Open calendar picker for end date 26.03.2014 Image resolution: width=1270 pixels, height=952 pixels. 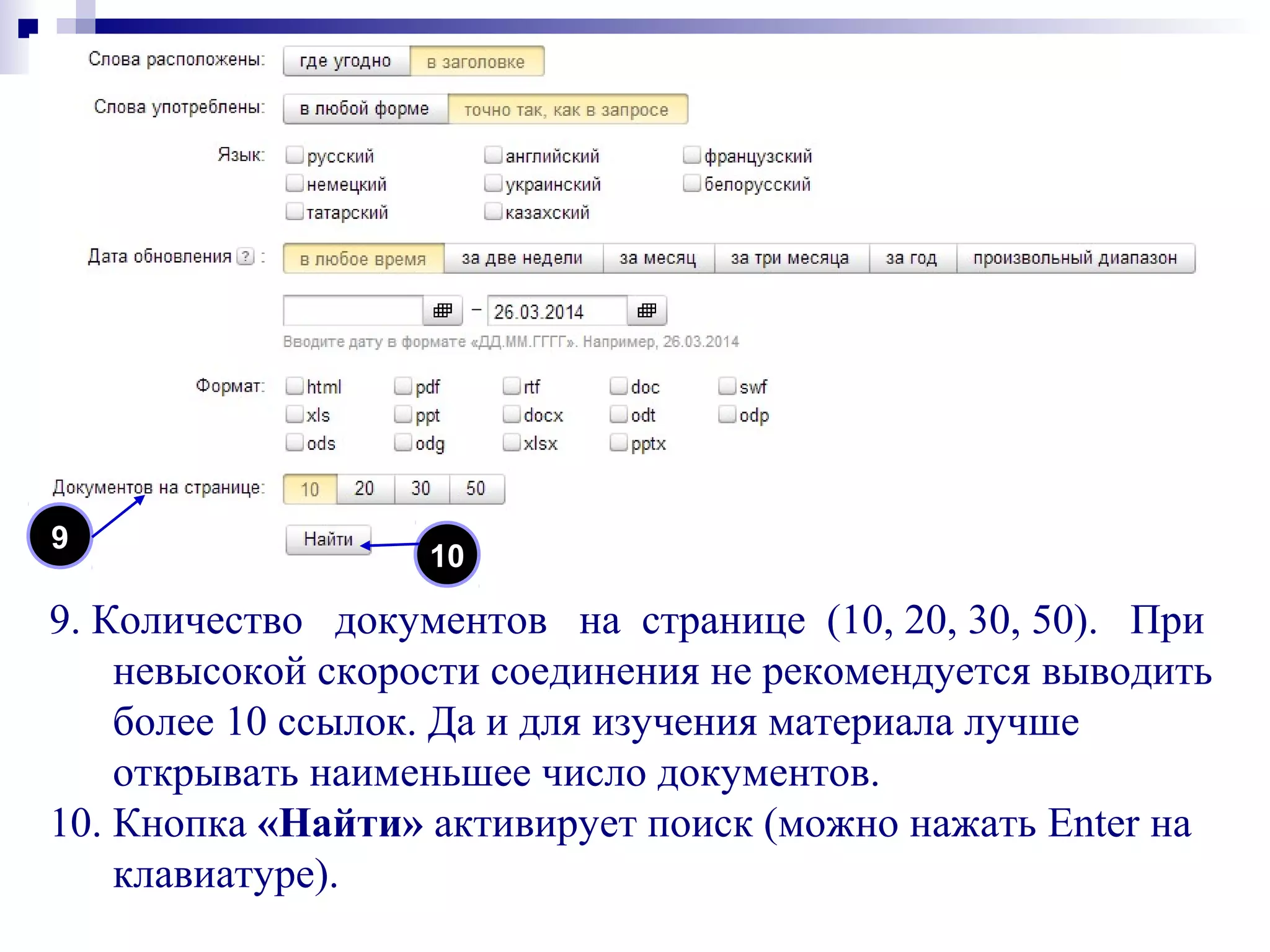646,311
